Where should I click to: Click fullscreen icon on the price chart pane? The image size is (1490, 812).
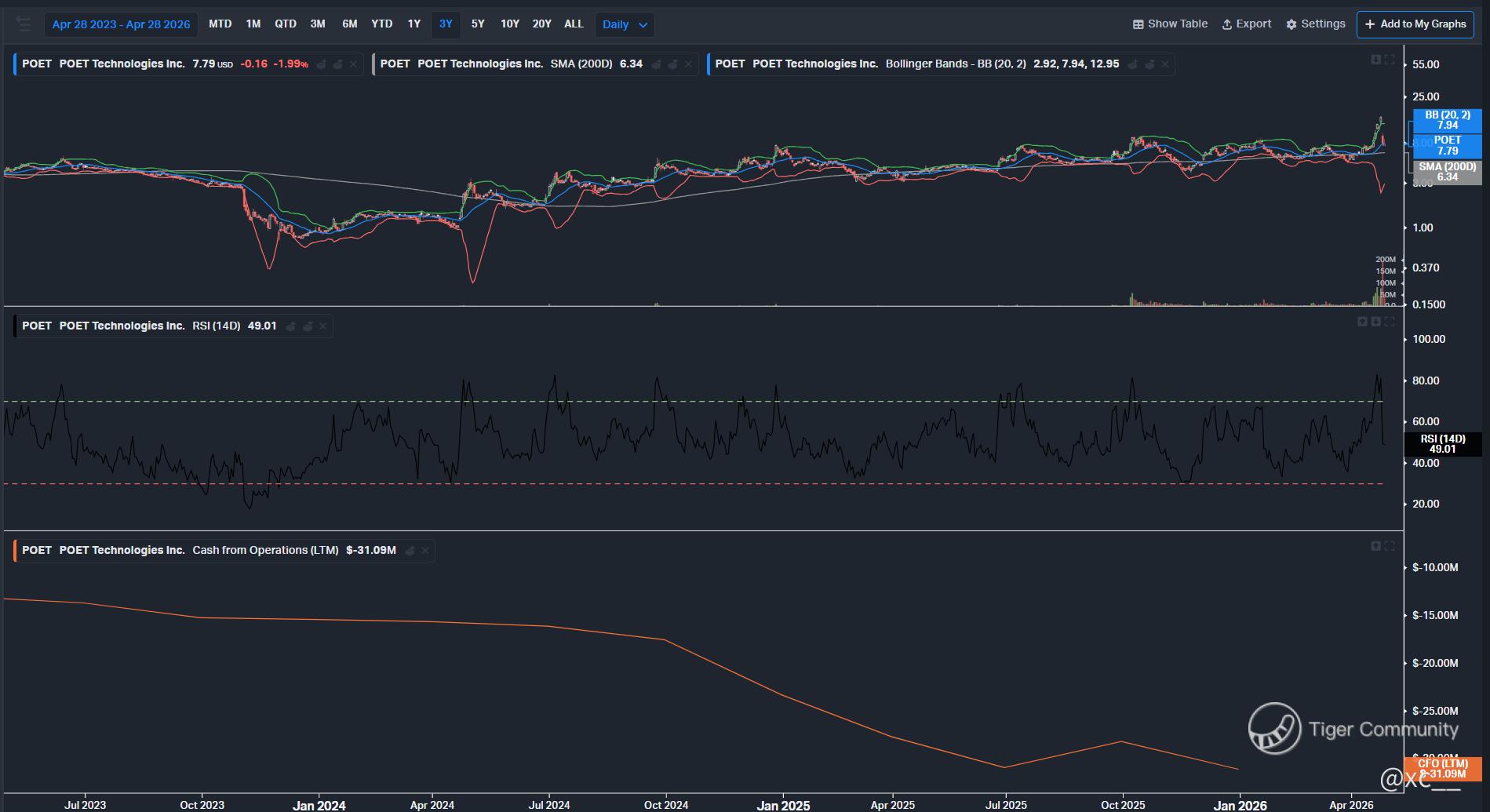tap(1390, 60)
